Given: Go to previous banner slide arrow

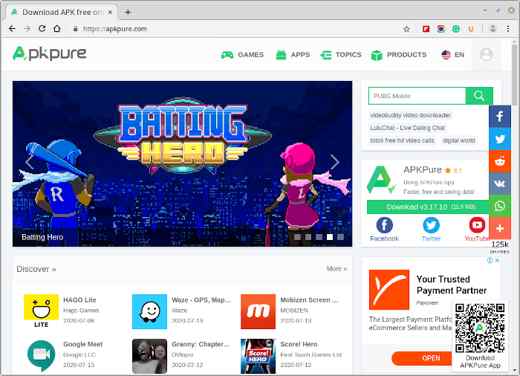Looking at the screenshot, I should click(29, 162).
